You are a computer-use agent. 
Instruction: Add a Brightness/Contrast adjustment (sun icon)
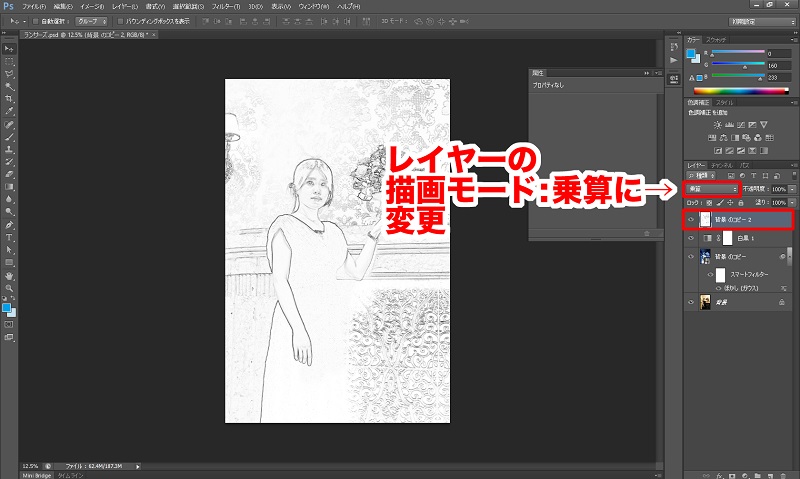(718, 124)
